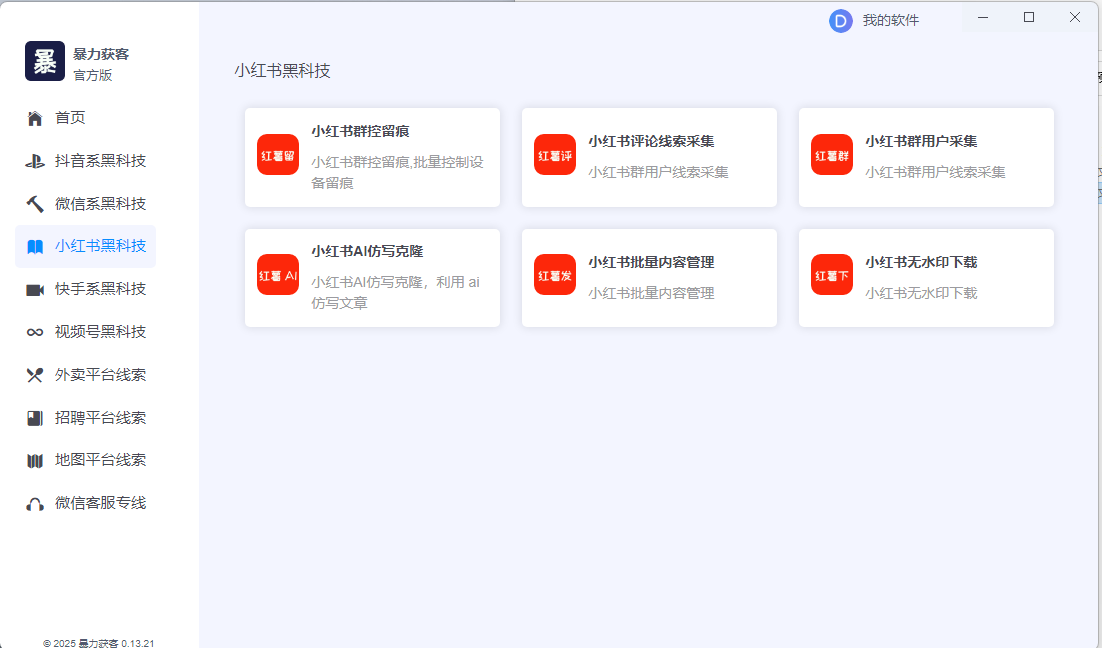This screenshot has height=648, width=1102.
Task: Click the 红薯下 icon for 无水印下载
Action: coord(832,275)
